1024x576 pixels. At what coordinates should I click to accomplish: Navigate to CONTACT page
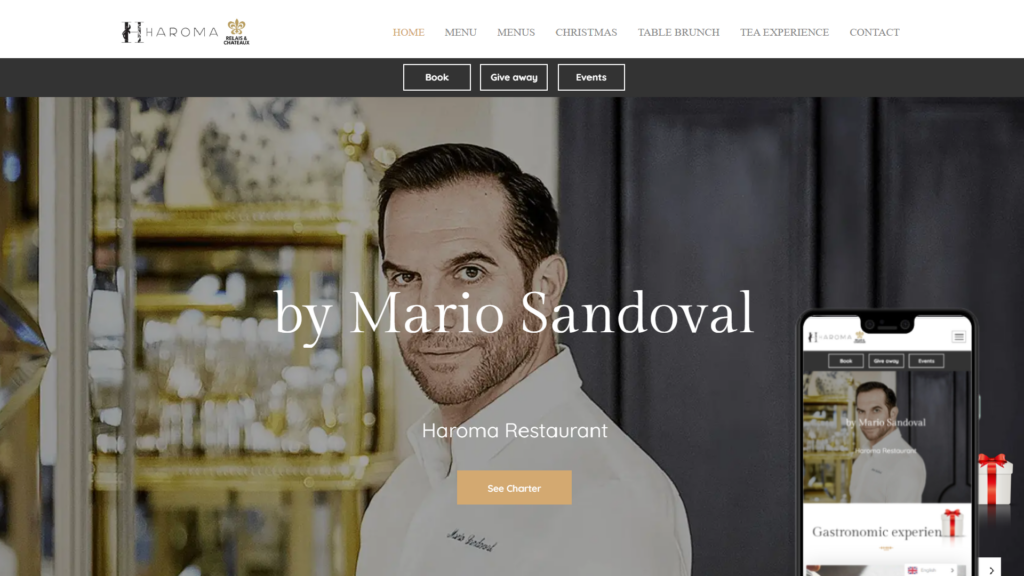click(874, 32)
